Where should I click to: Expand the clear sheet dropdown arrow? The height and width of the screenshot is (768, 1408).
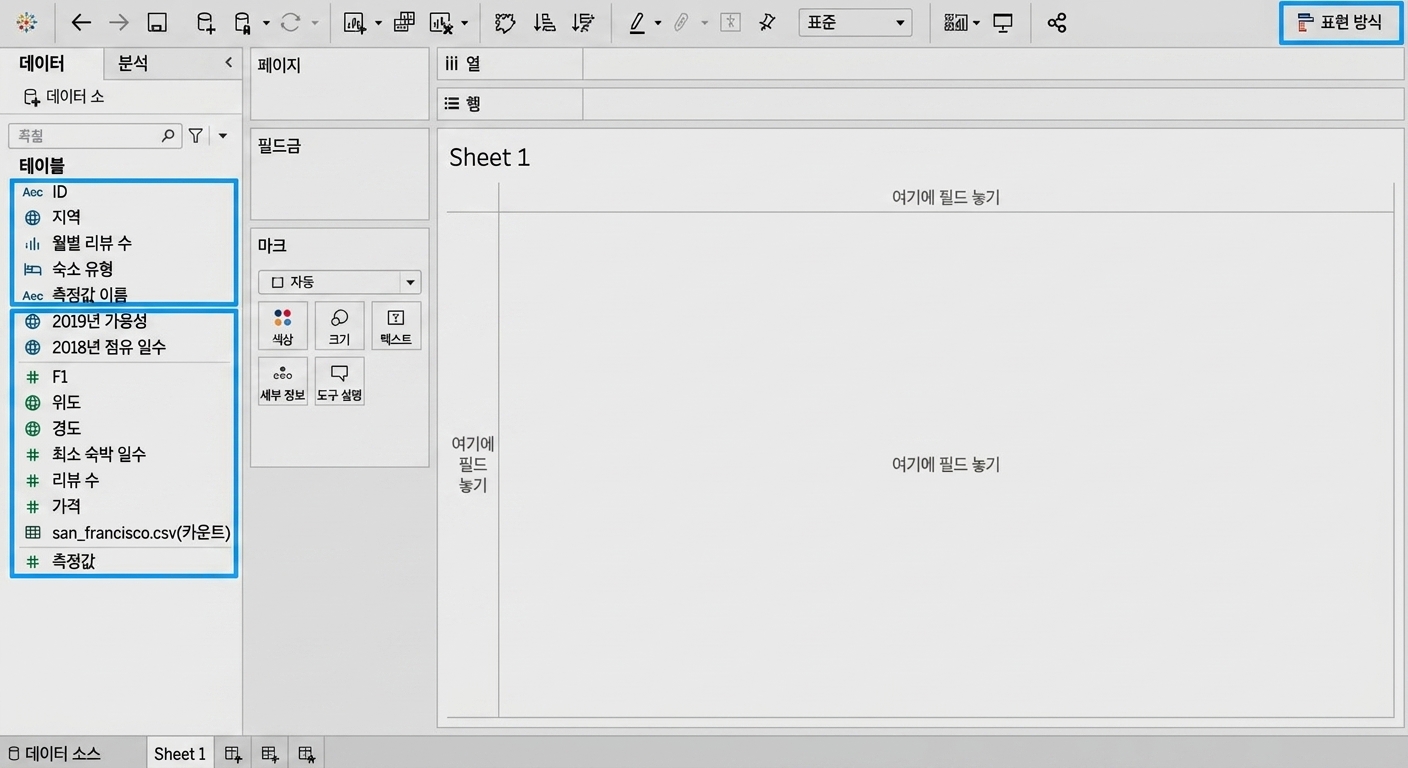click(x=465, y=23)
